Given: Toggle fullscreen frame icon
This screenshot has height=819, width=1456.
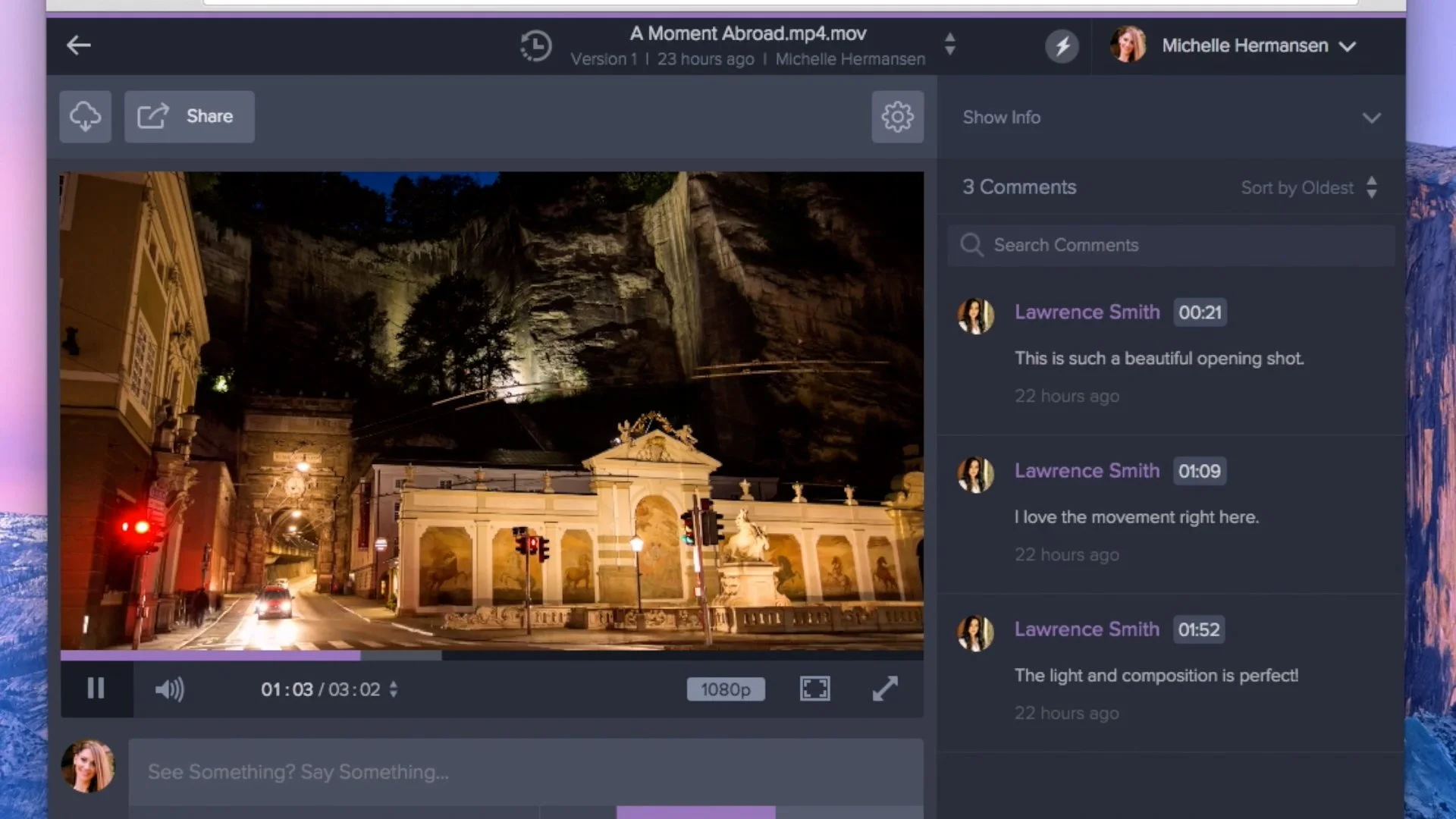Looking at the screenshot, I should tap(815, 689).
